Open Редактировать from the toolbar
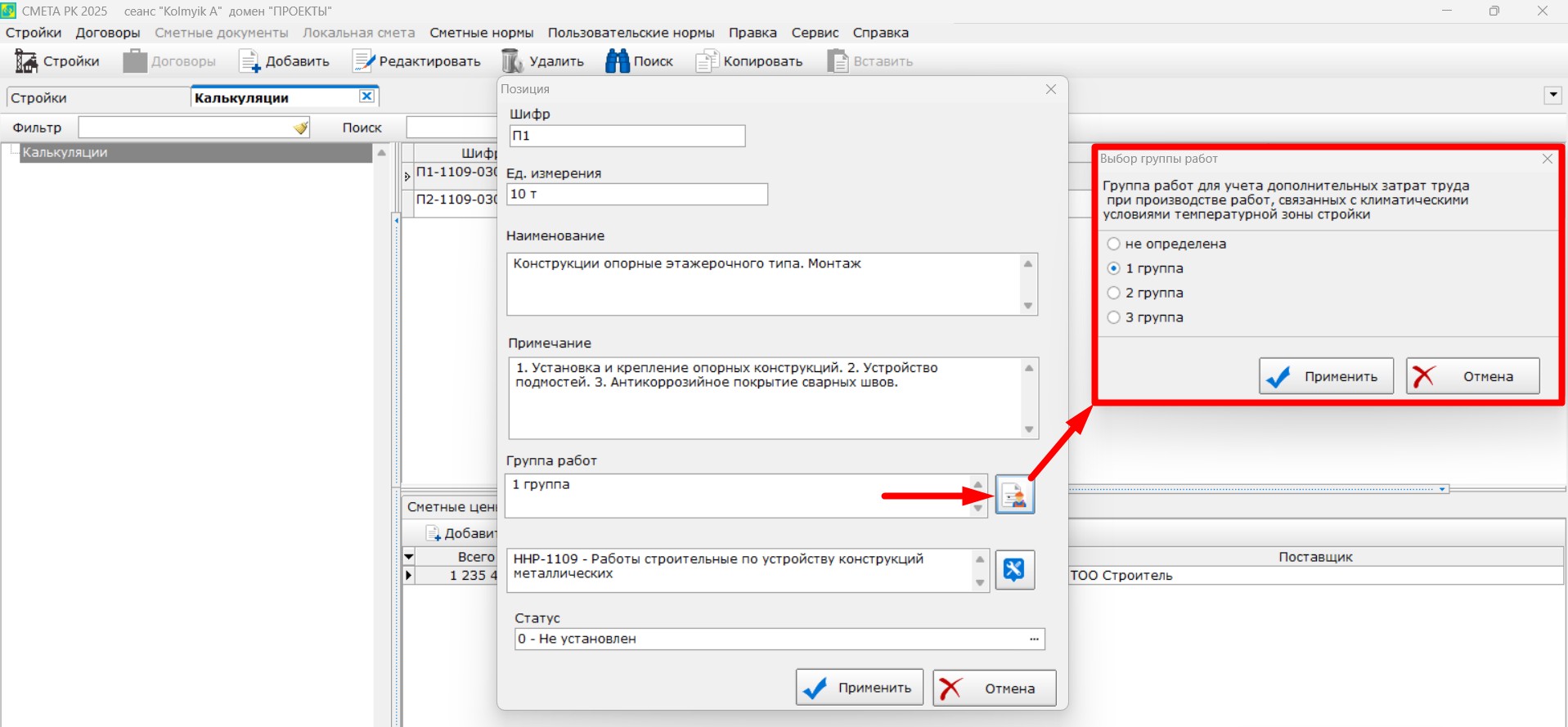This screenshot has width=1568, height=727. point(362,61)
